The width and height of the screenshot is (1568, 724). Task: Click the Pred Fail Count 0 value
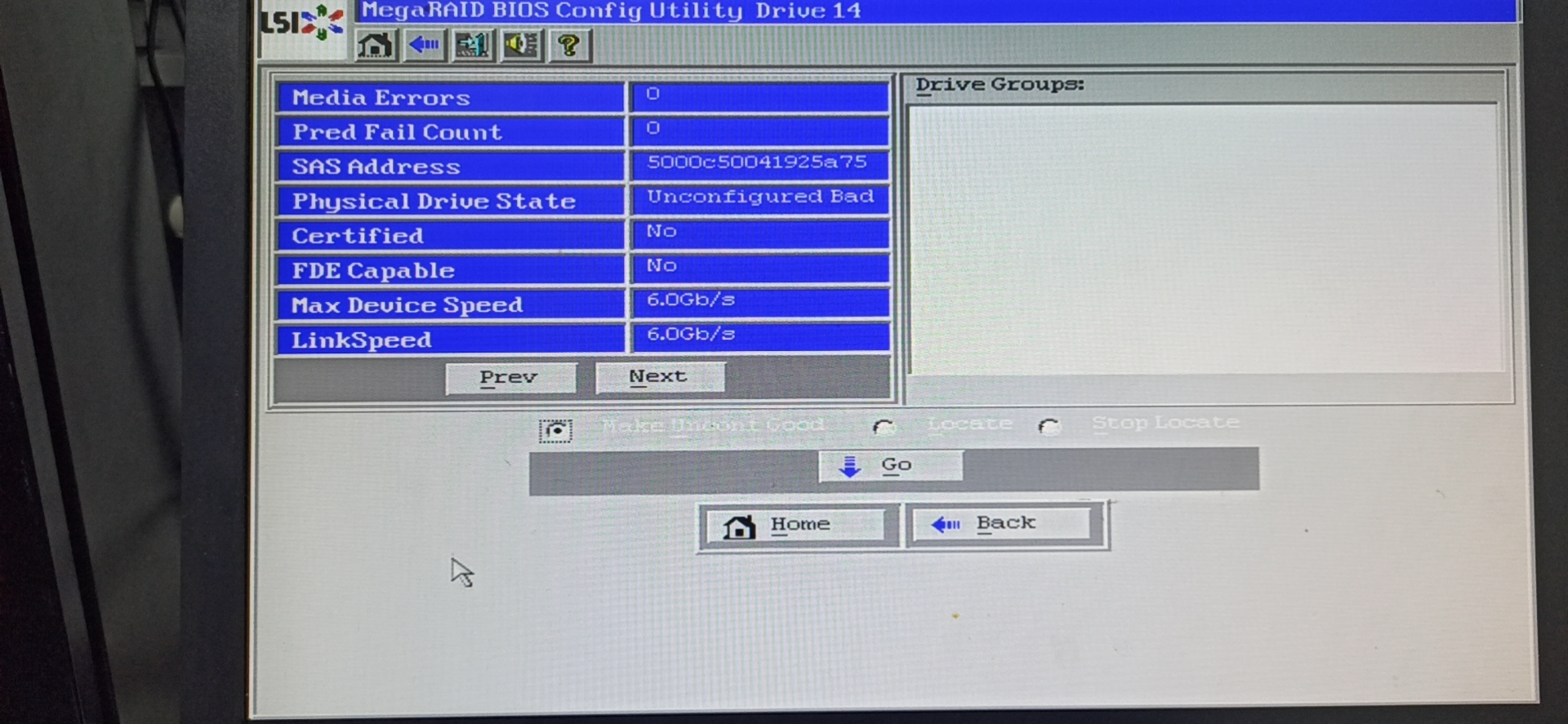pos(653,128)
